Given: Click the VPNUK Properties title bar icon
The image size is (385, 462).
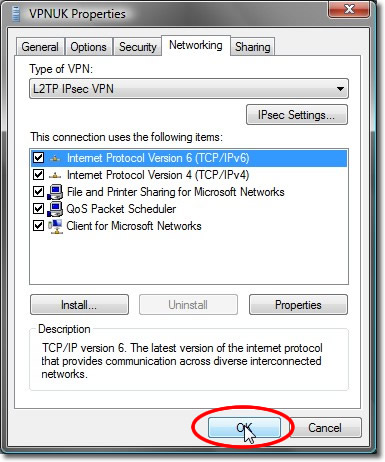Looking at the screenshot, I should pos(16,14).
